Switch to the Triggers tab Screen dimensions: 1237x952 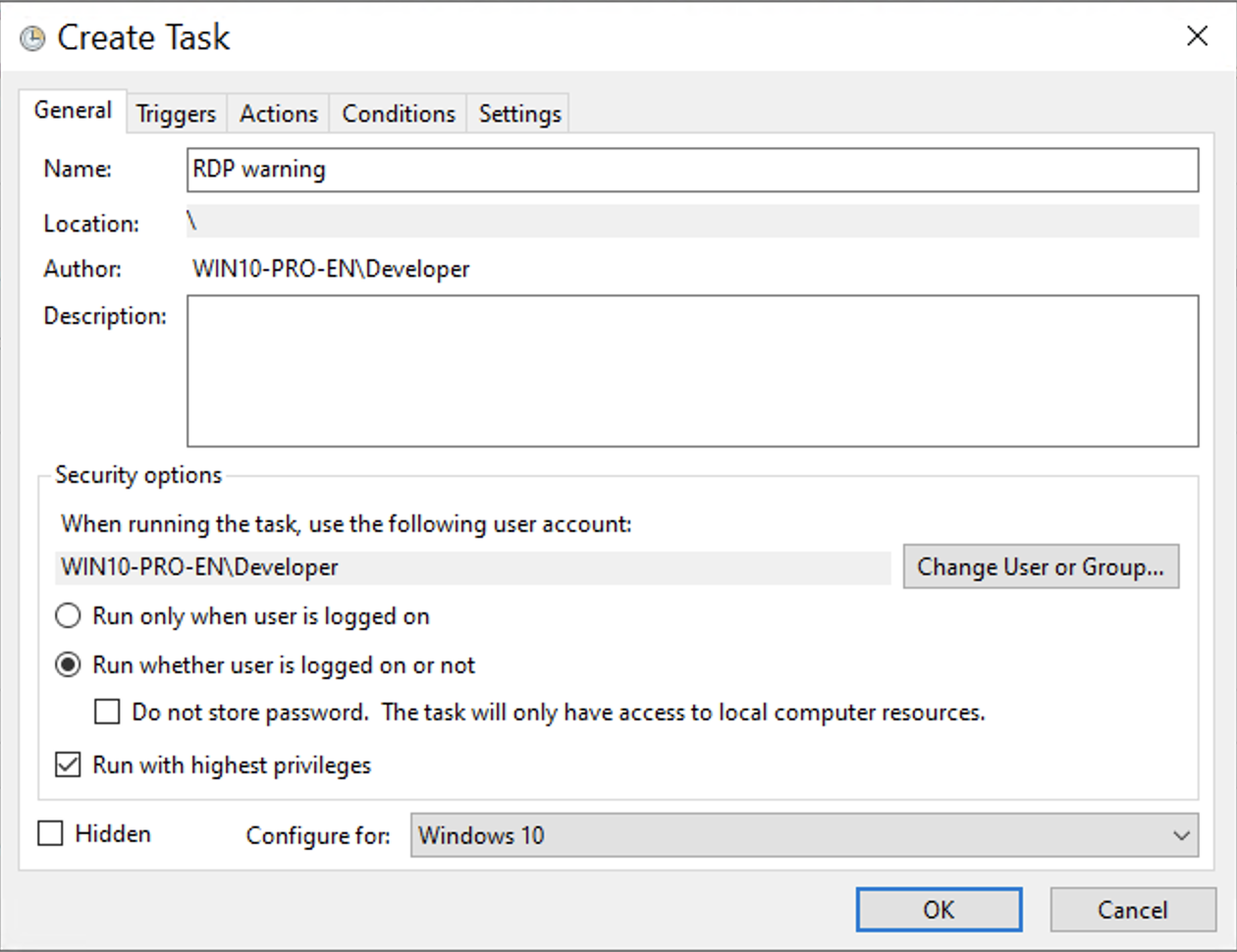pos(176,113)
